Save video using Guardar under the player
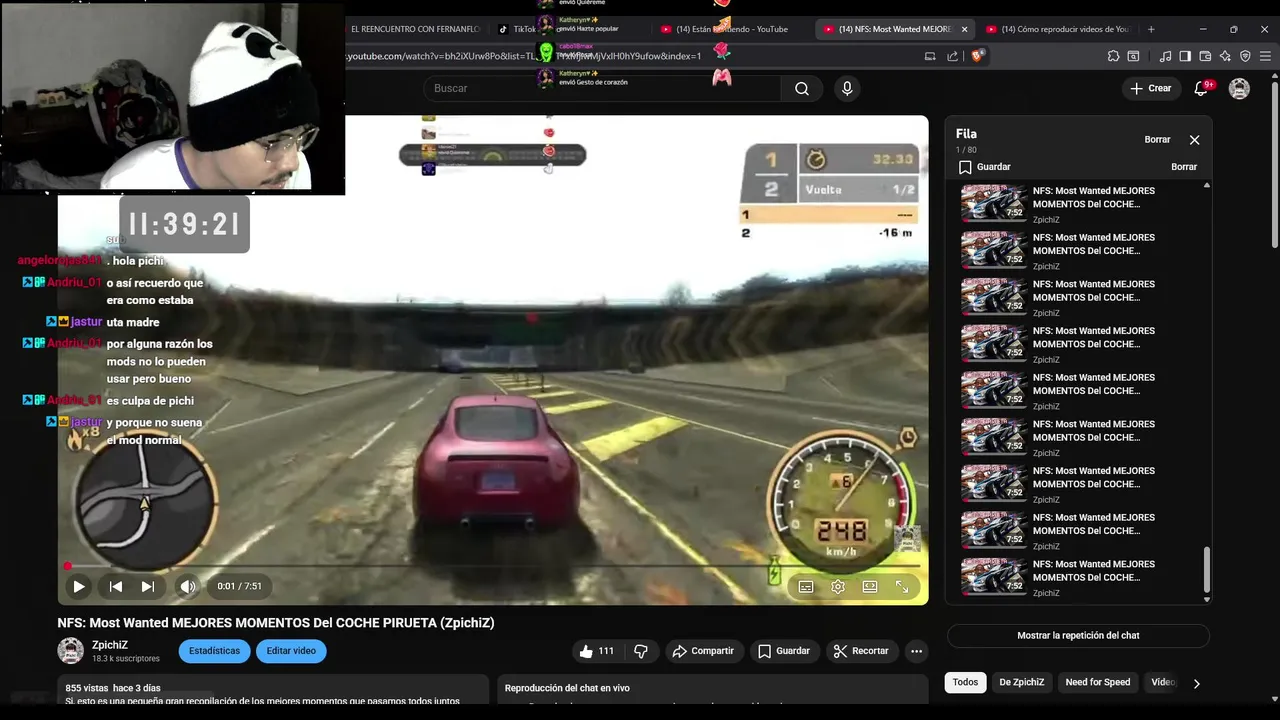This screenshot has height=720, width=1280. [x=784, y=651]
